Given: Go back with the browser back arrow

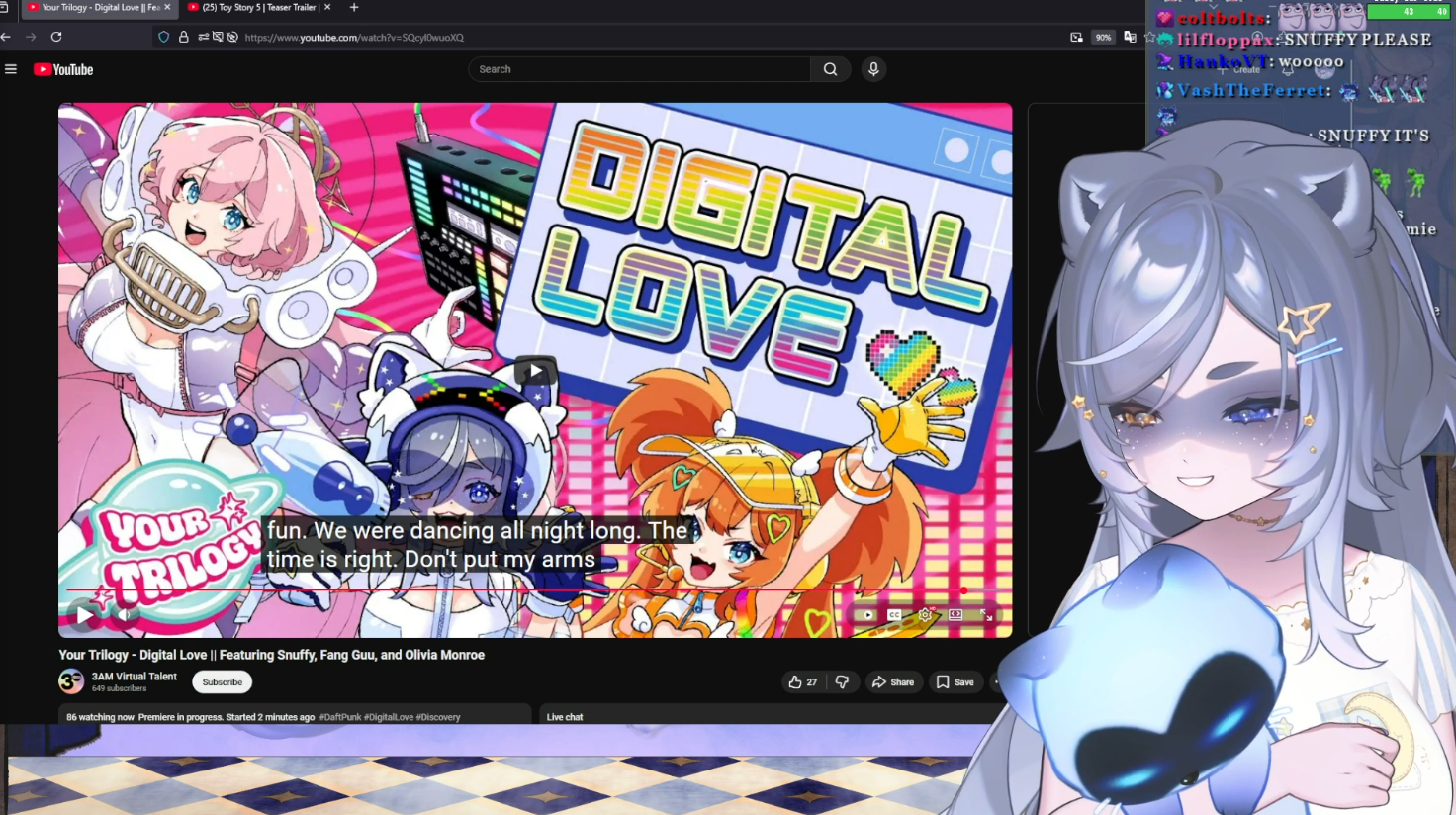Looking at the screenshot, I should click(6, 37).
